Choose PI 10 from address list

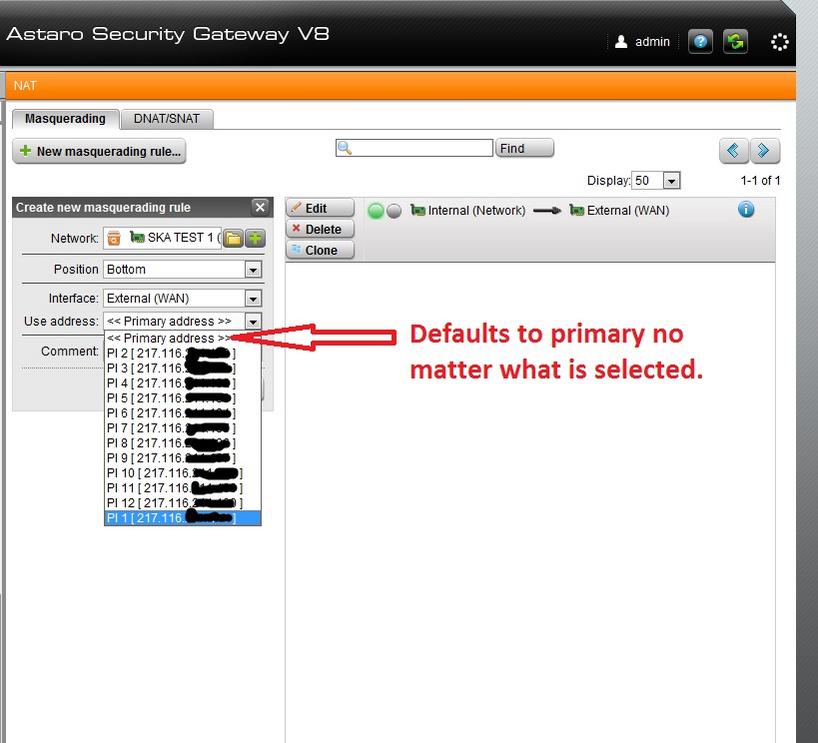pyautogui.click(x=183, y=473)
